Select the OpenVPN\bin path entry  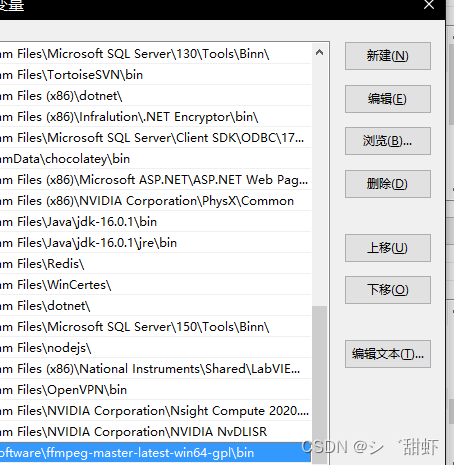[155, 390]
